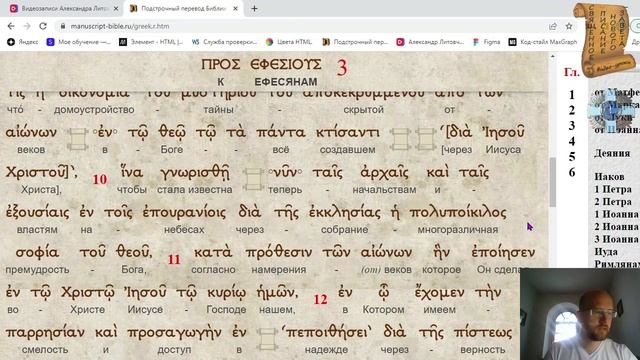This screenshot has width=640, height=360.
Task: Go to chapter 6
Action: [x=572, y=172]
